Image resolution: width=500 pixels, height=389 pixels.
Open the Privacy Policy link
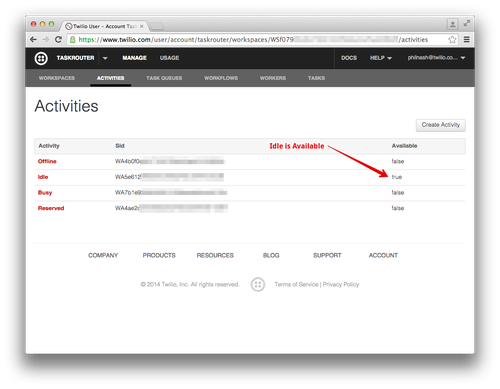point(341,284)
